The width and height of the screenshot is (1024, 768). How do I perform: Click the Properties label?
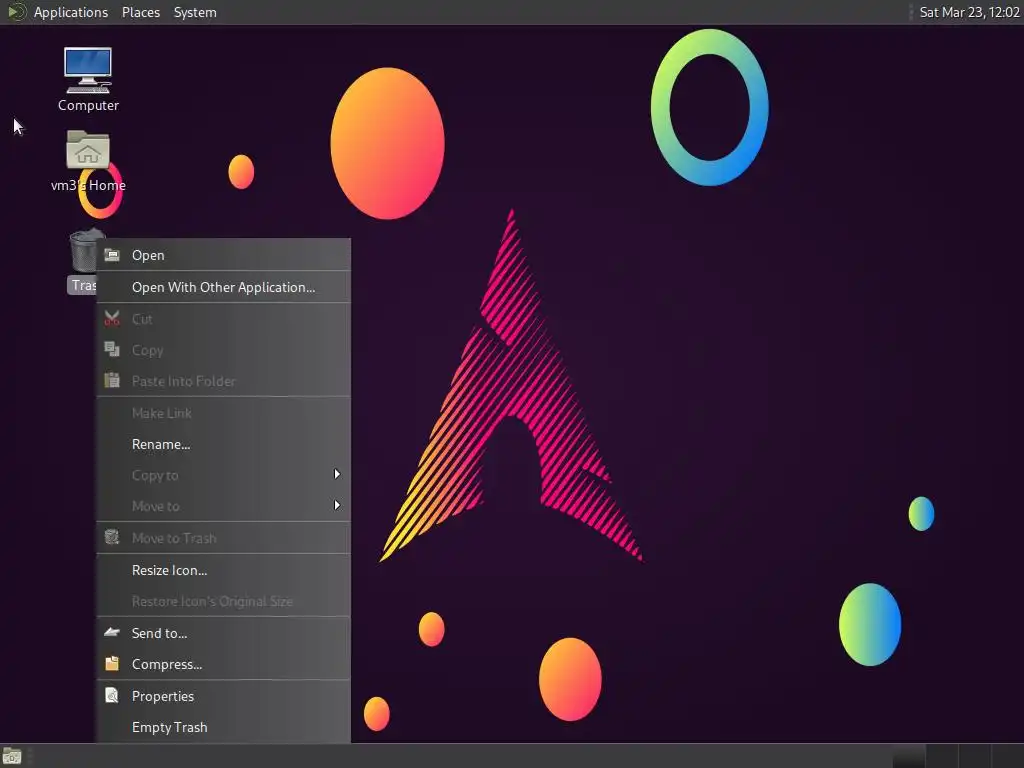coord(163,696)
